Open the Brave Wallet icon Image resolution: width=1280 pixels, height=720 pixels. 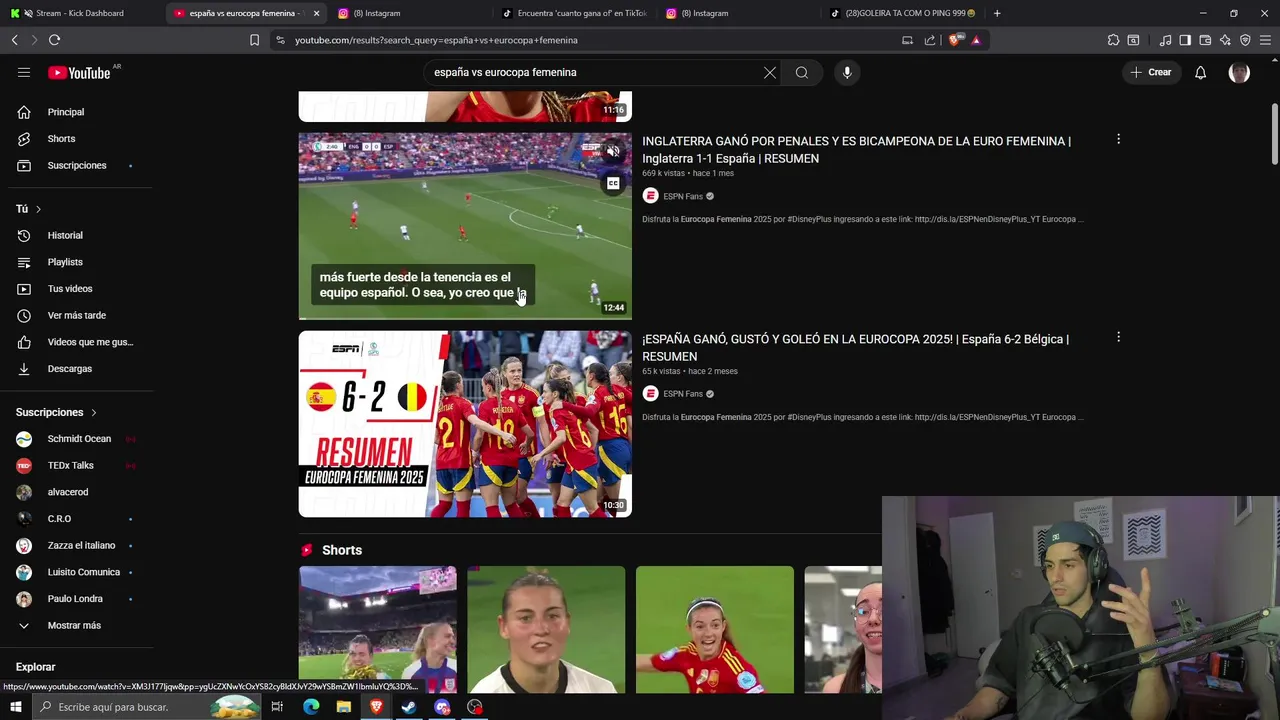point(1205,40)
